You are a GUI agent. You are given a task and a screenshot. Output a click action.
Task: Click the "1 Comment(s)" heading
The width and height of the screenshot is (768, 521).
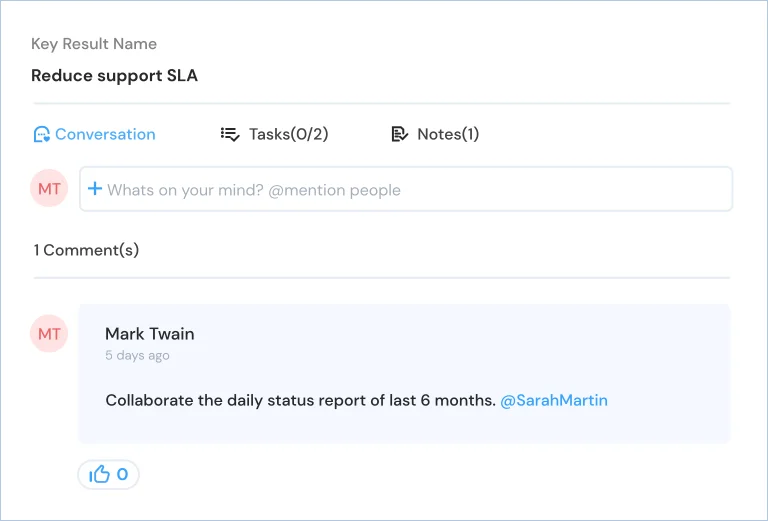coord(86,250)
